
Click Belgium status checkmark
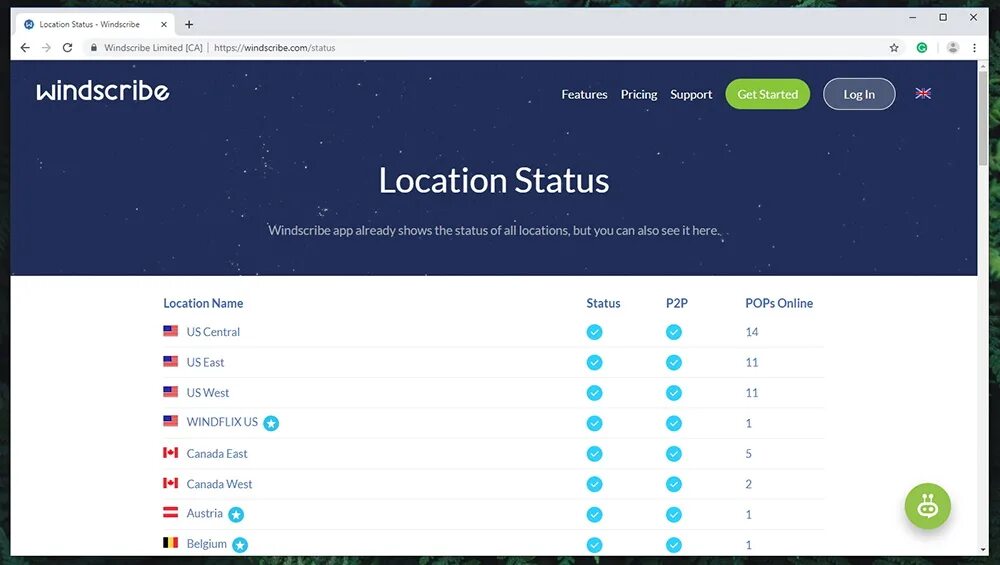point(594,545)
